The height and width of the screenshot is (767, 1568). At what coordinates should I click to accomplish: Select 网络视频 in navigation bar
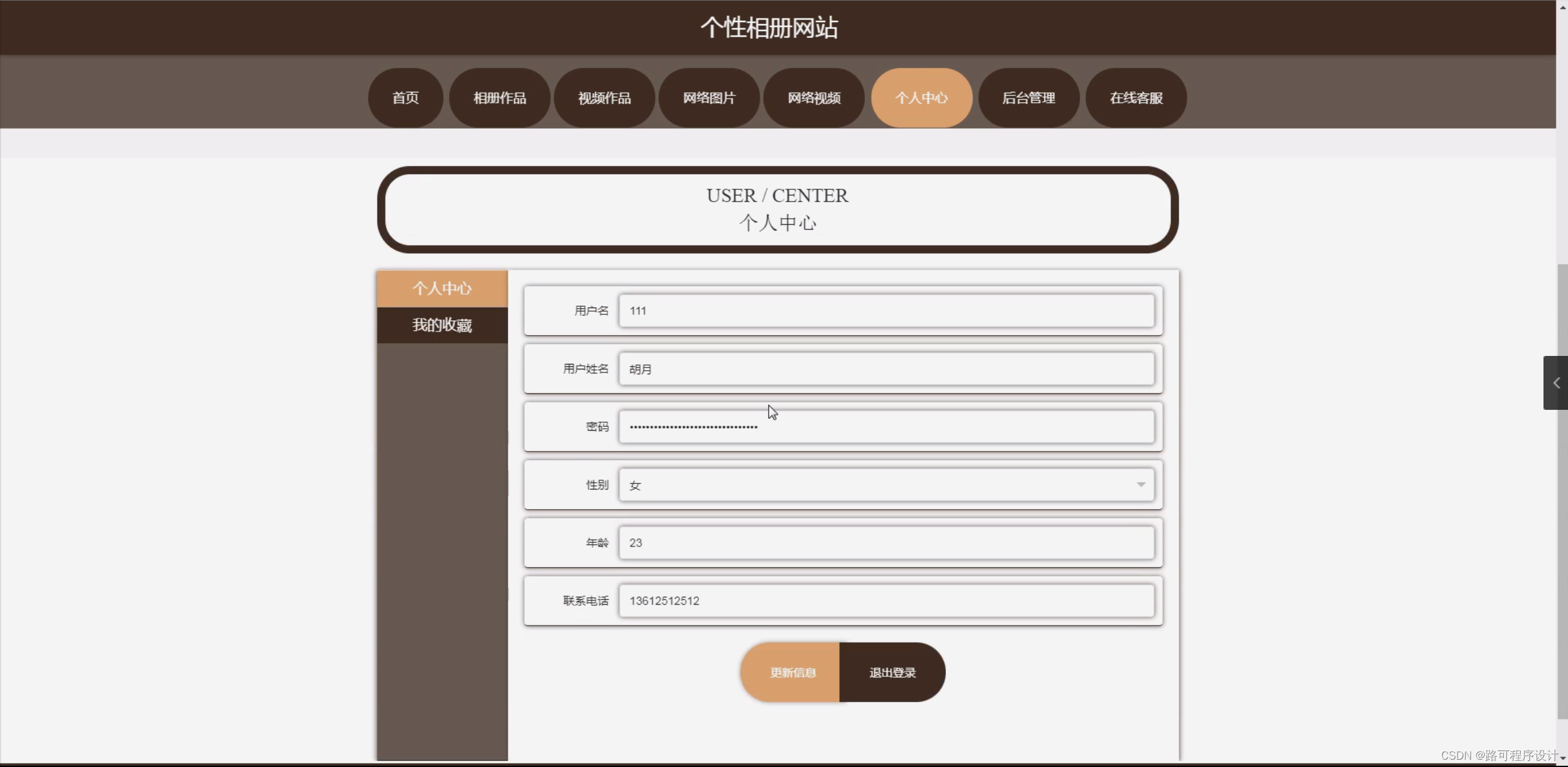[x=814, y=98]
